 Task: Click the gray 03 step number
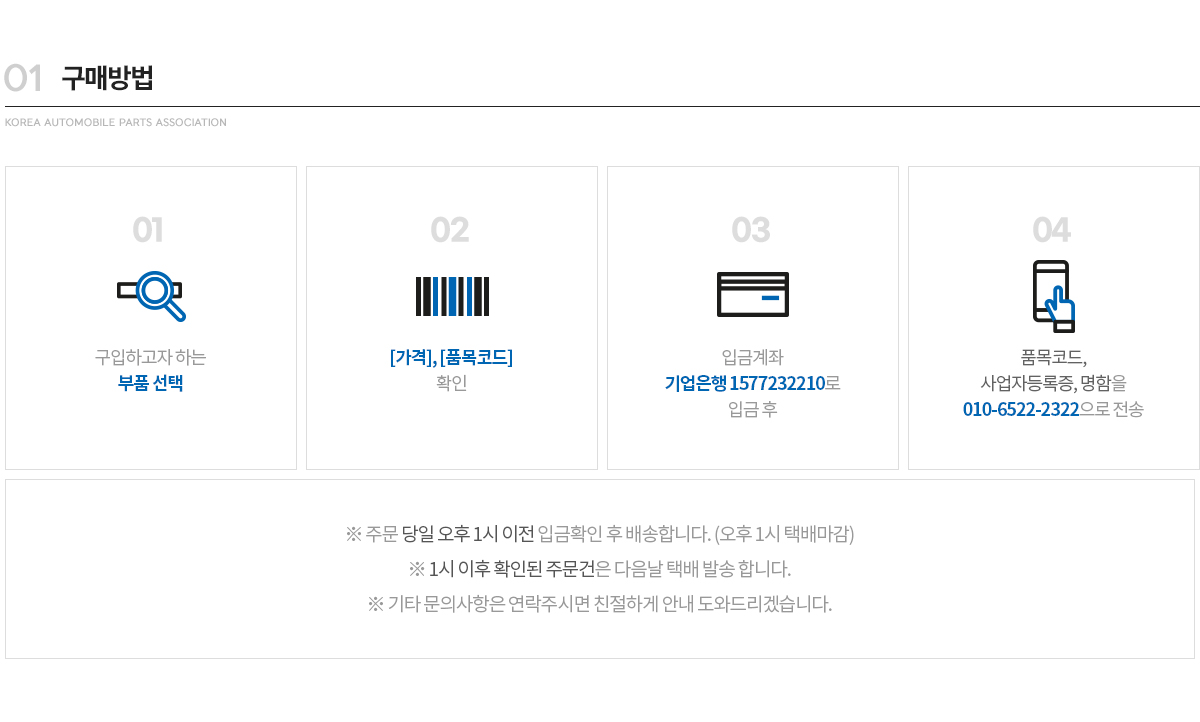[x=751, y=230]
